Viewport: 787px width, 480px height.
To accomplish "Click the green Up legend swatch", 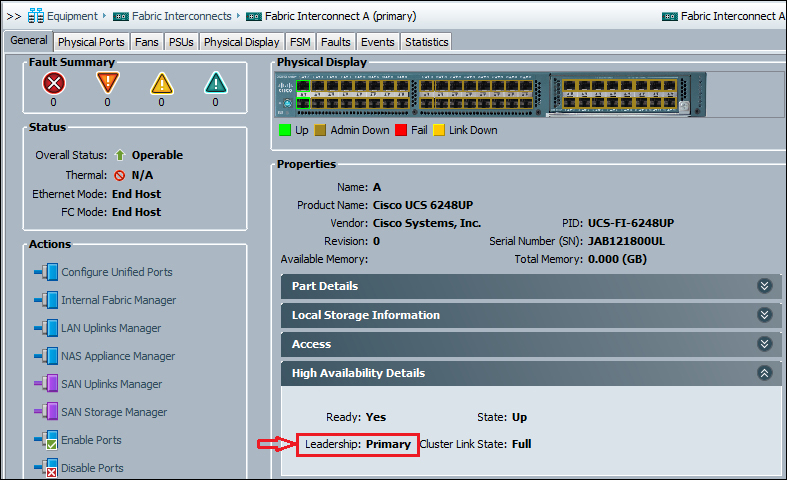I will (285, 131).
